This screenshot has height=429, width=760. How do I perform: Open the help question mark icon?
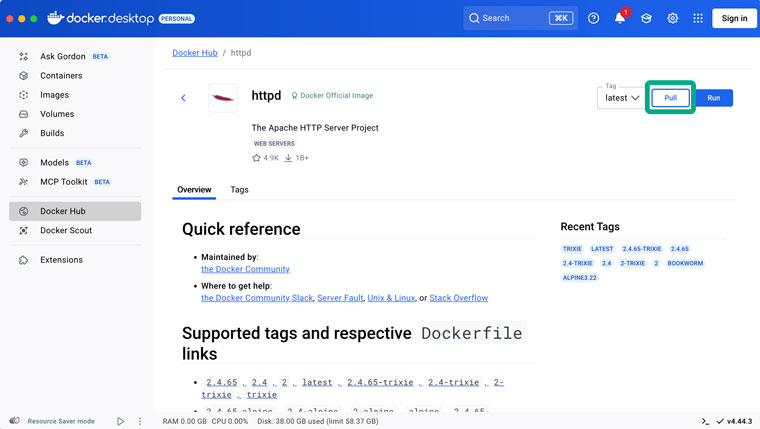coord(593,18)
